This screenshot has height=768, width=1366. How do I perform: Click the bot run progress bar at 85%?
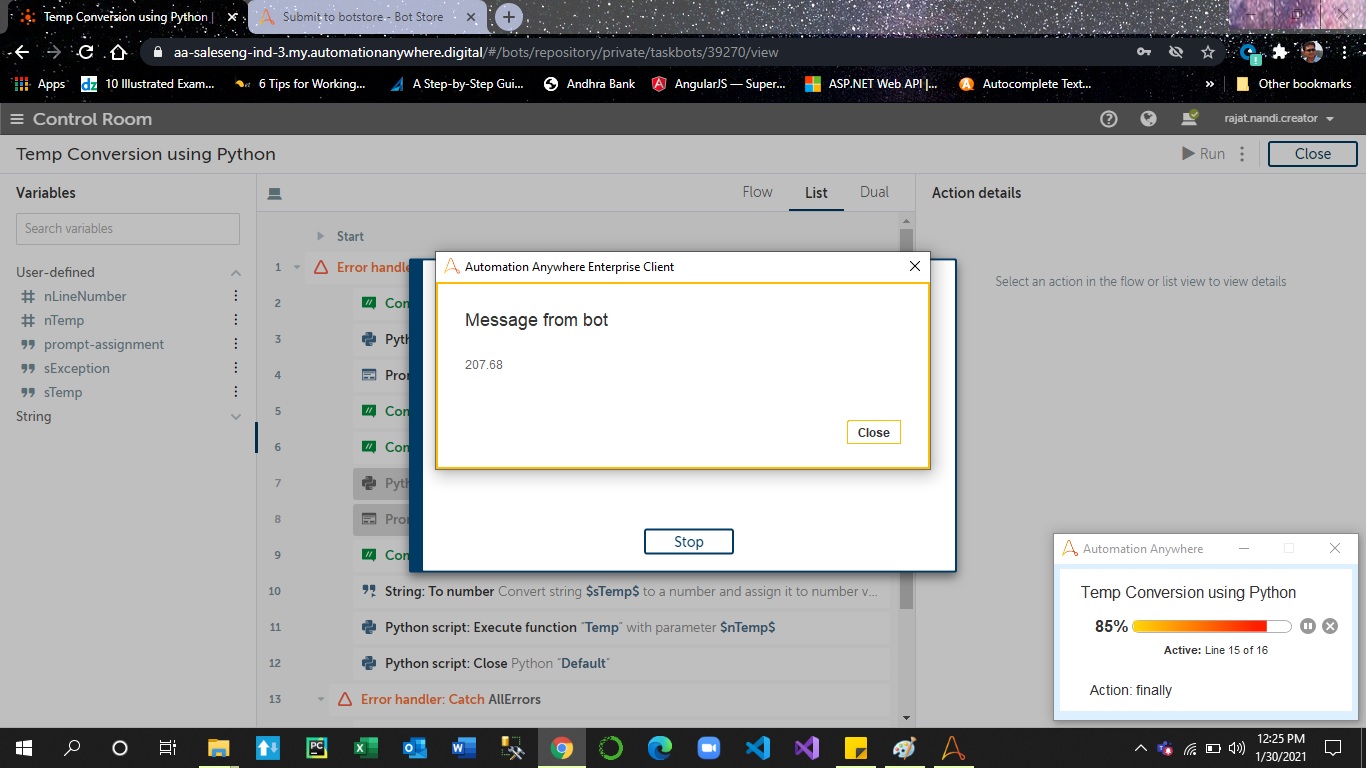point(1211,626)
